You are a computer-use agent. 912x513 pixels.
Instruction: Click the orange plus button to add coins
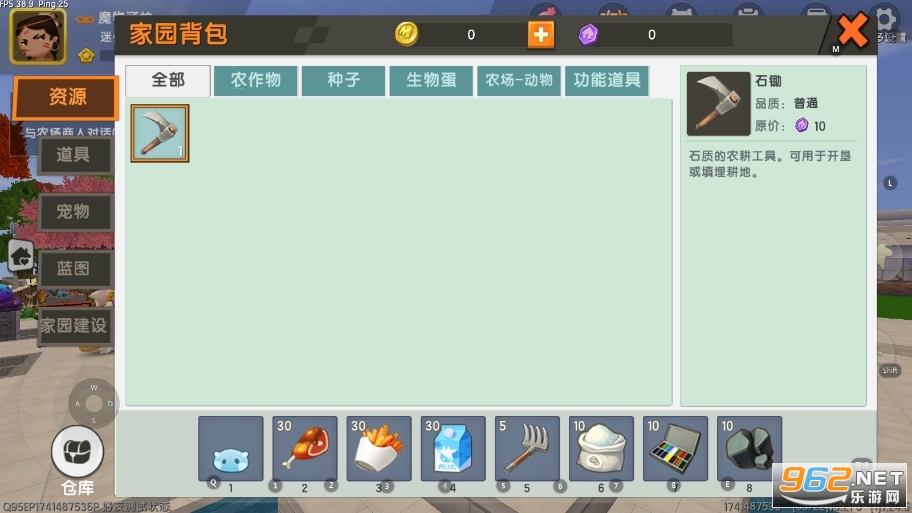tap(540, 35)
